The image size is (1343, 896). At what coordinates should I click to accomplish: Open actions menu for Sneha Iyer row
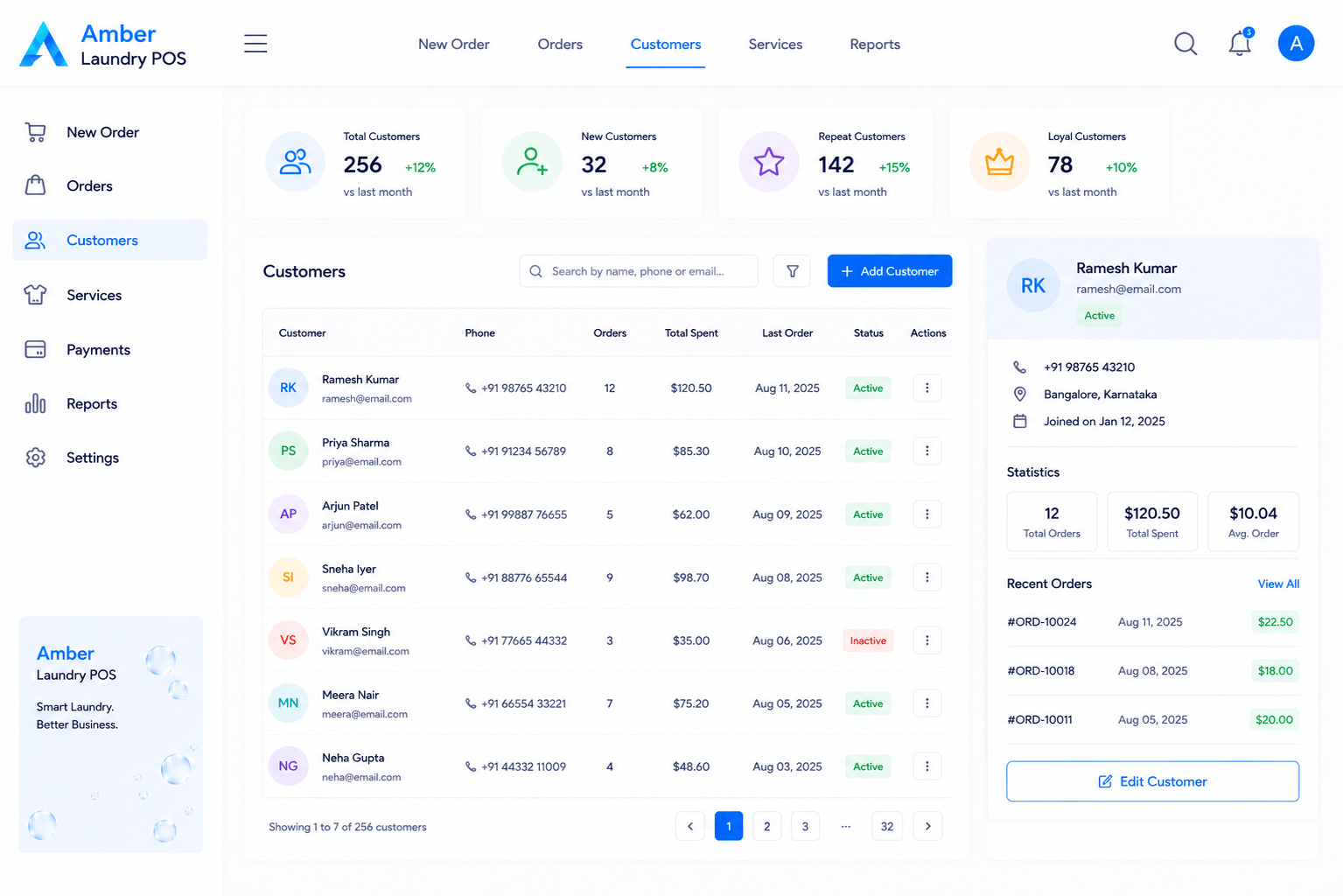927,577
